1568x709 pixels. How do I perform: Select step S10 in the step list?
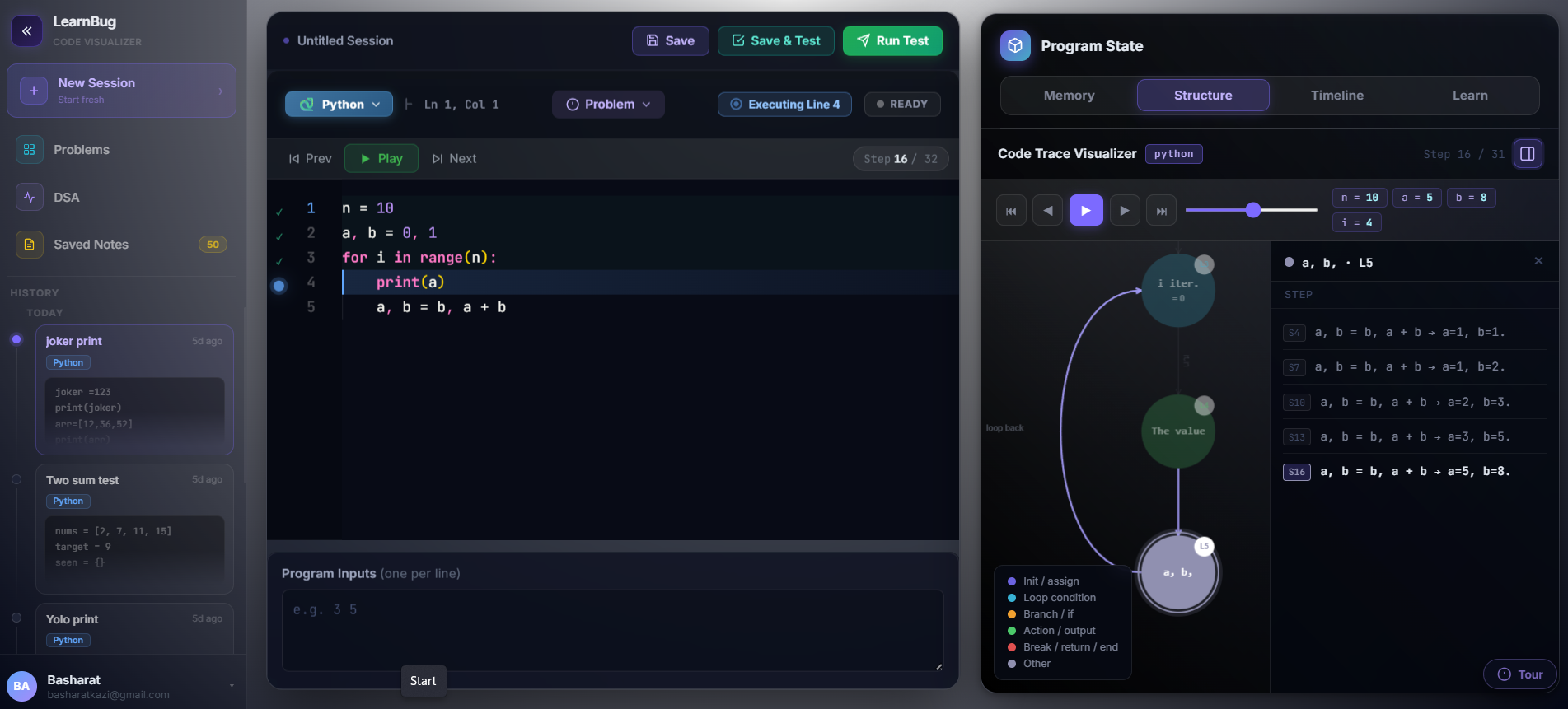1413,403
